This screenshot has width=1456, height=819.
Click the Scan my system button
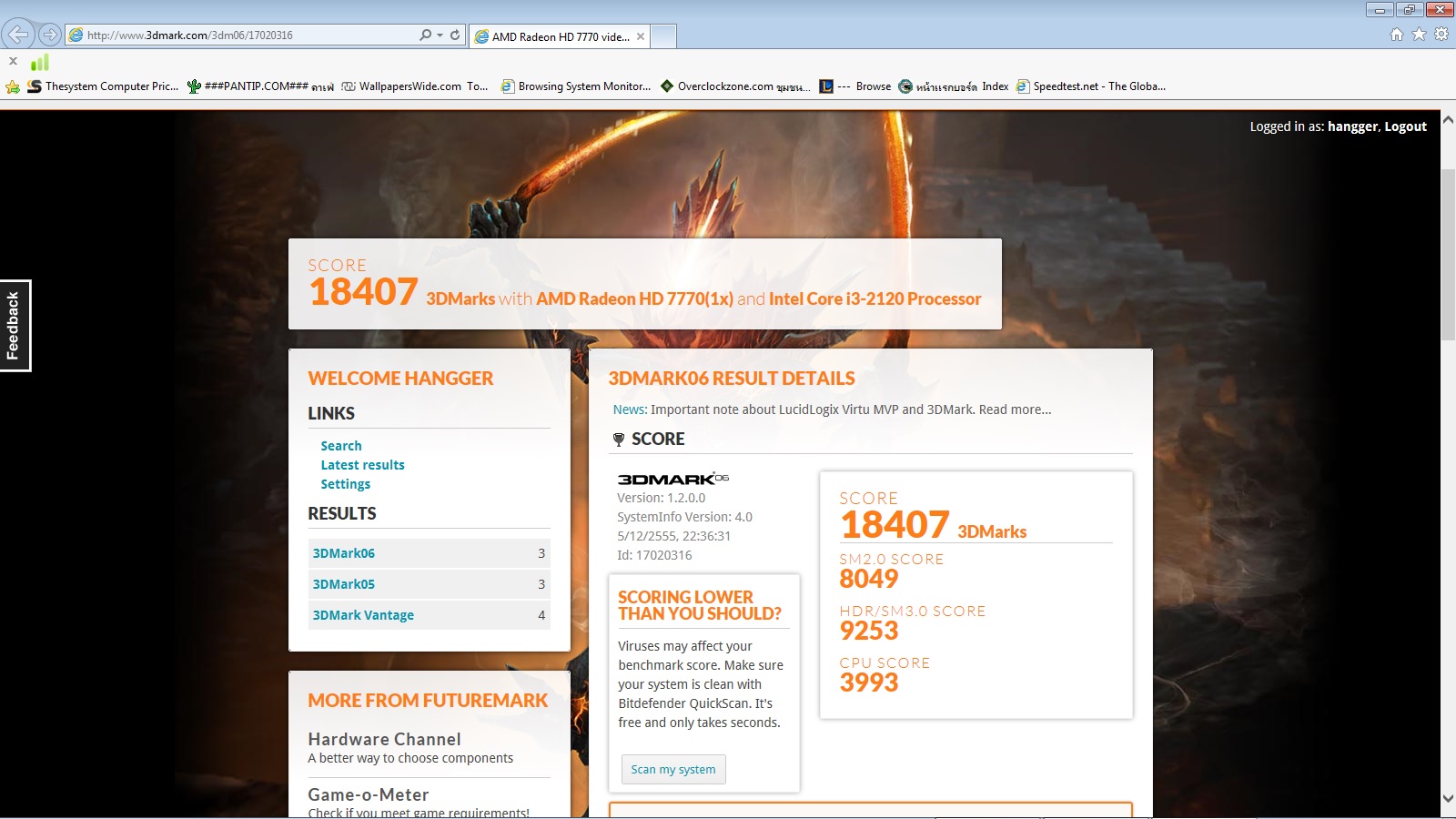pyautogui.click(x=673, y=769)
